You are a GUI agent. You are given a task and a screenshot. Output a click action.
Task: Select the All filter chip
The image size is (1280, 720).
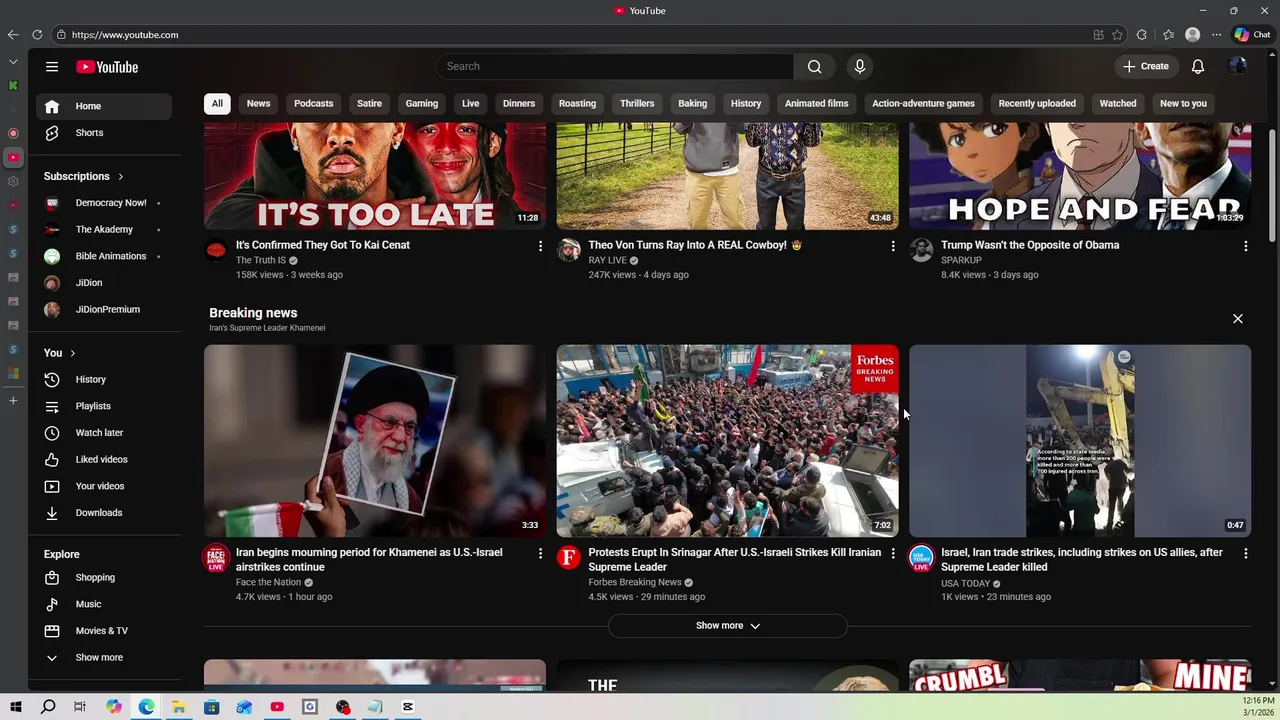click(x=217, y=104)
